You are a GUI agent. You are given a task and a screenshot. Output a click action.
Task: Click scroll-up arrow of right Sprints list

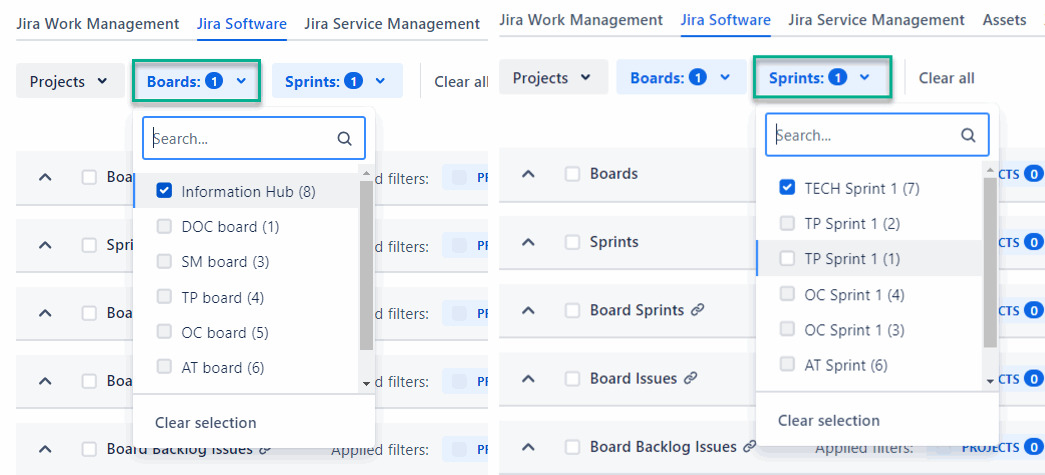990,171
